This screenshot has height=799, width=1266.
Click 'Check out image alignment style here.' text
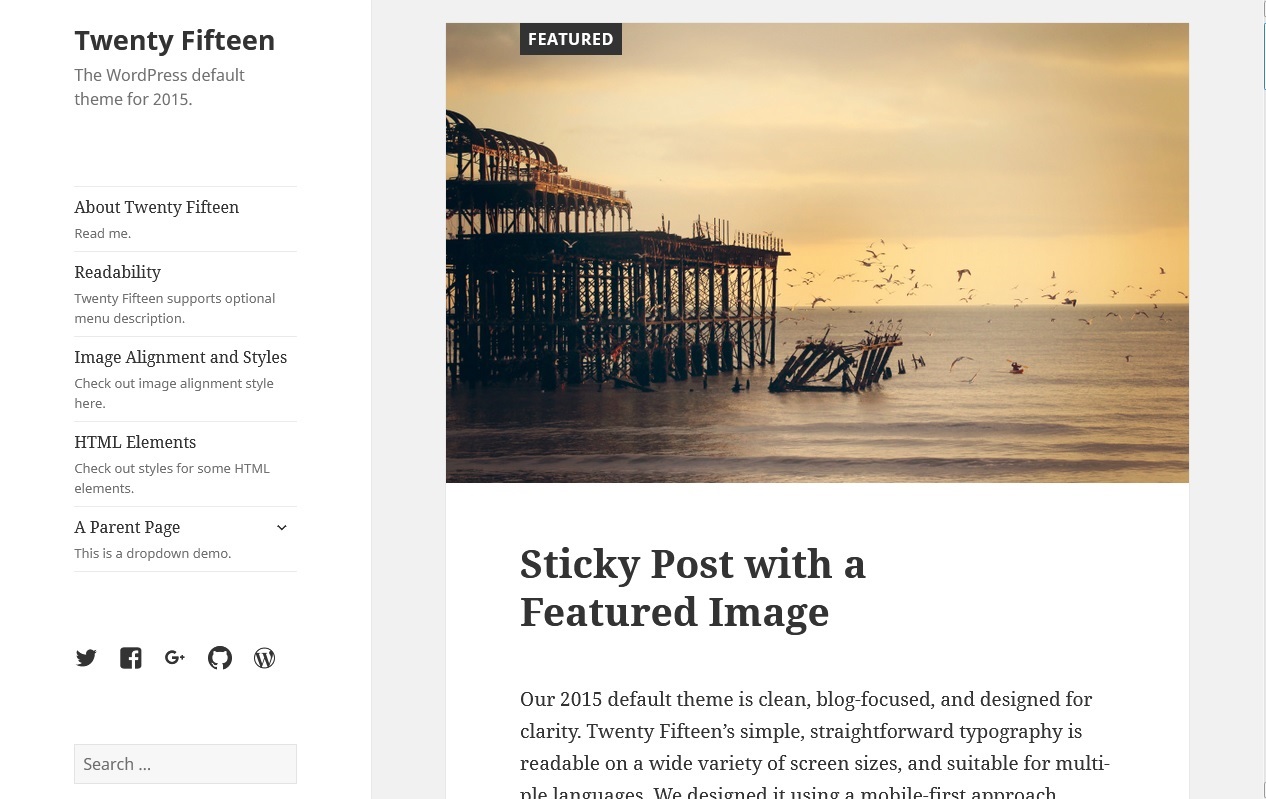point(174,393)
